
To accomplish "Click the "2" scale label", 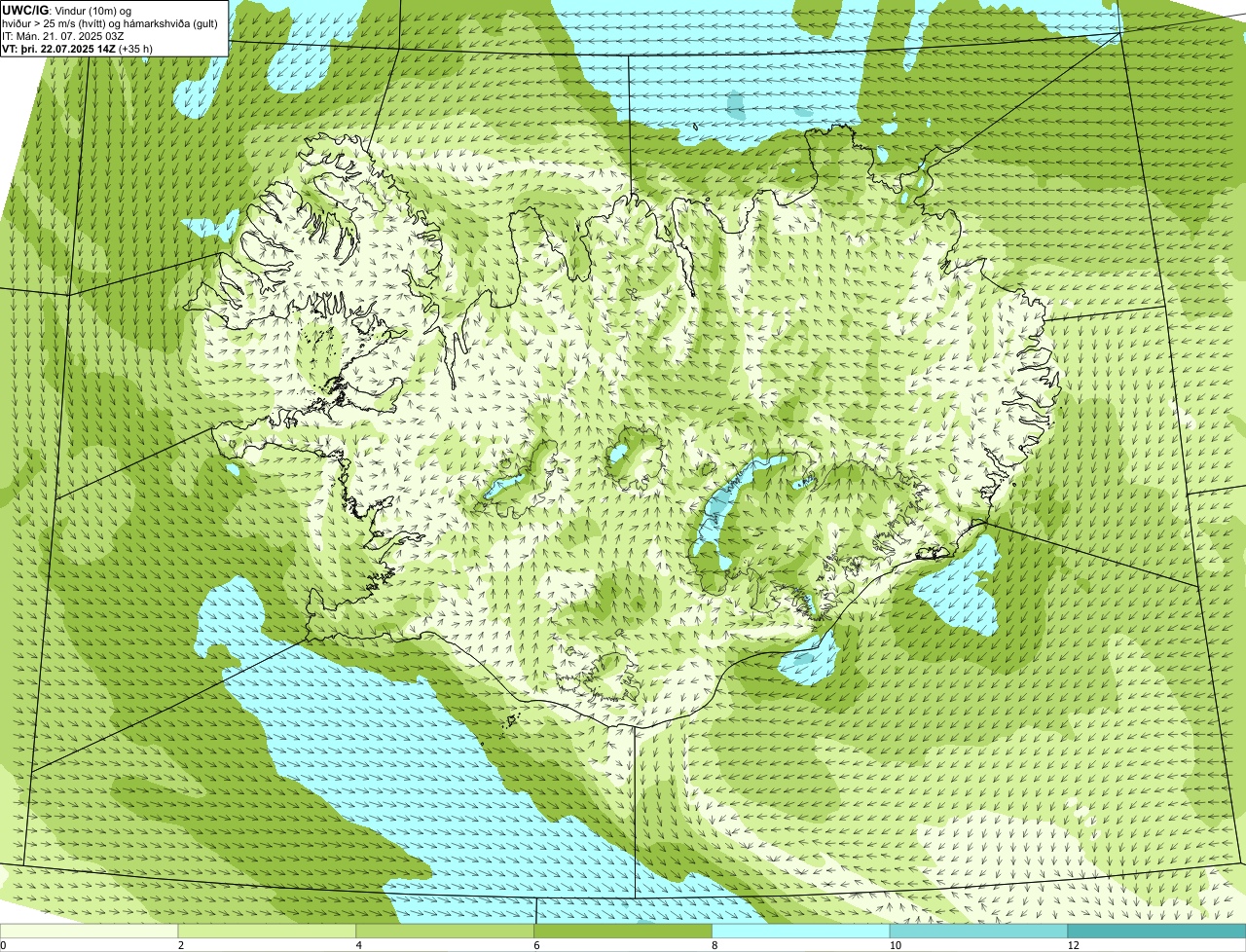I will (180, 945).
